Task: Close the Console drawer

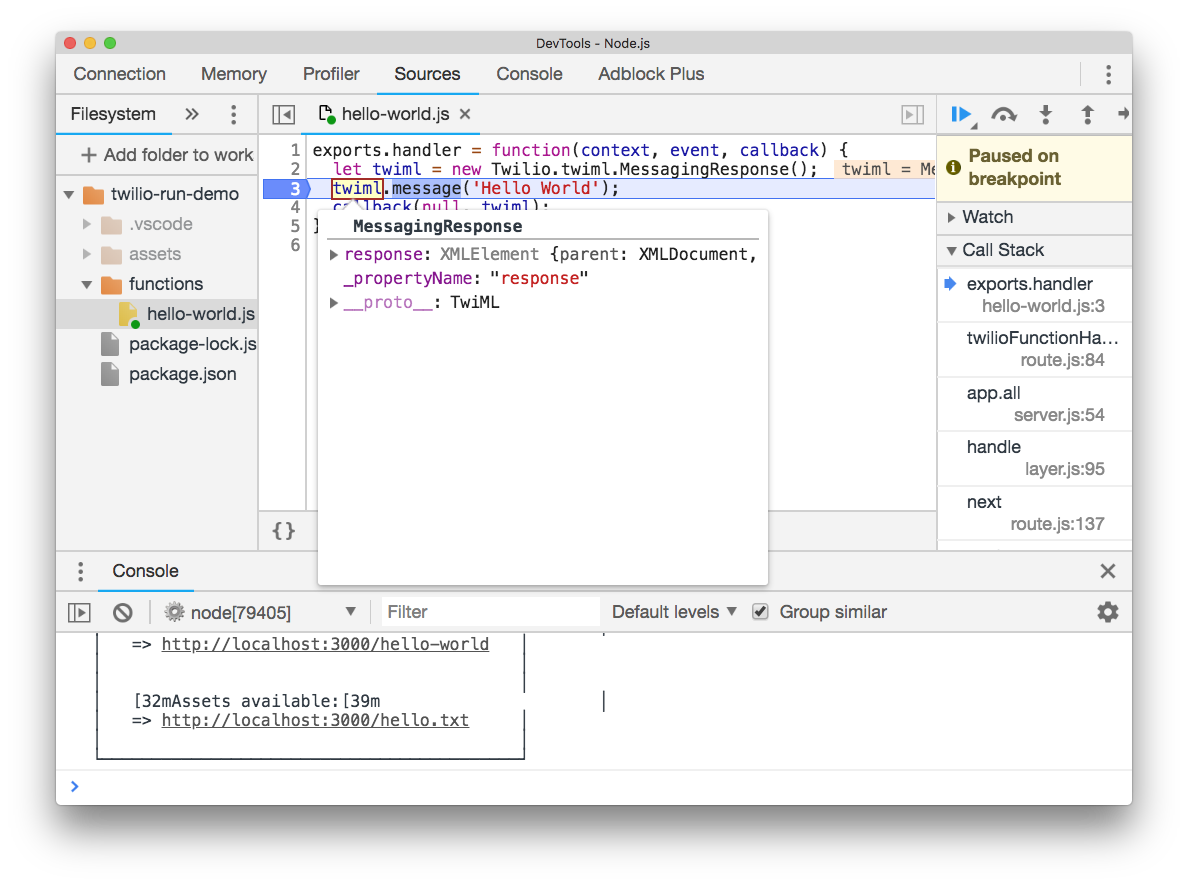Action: tap(1108, 571)
